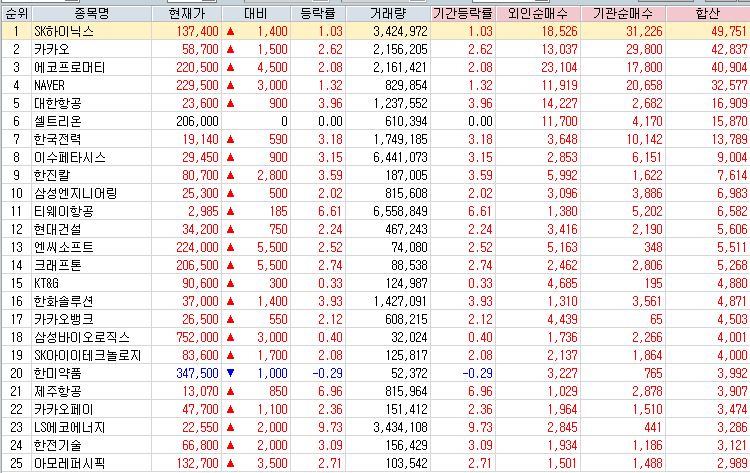750x473 pixels.
Task: Select the KT&G stock name
Action: click(46, 283)
